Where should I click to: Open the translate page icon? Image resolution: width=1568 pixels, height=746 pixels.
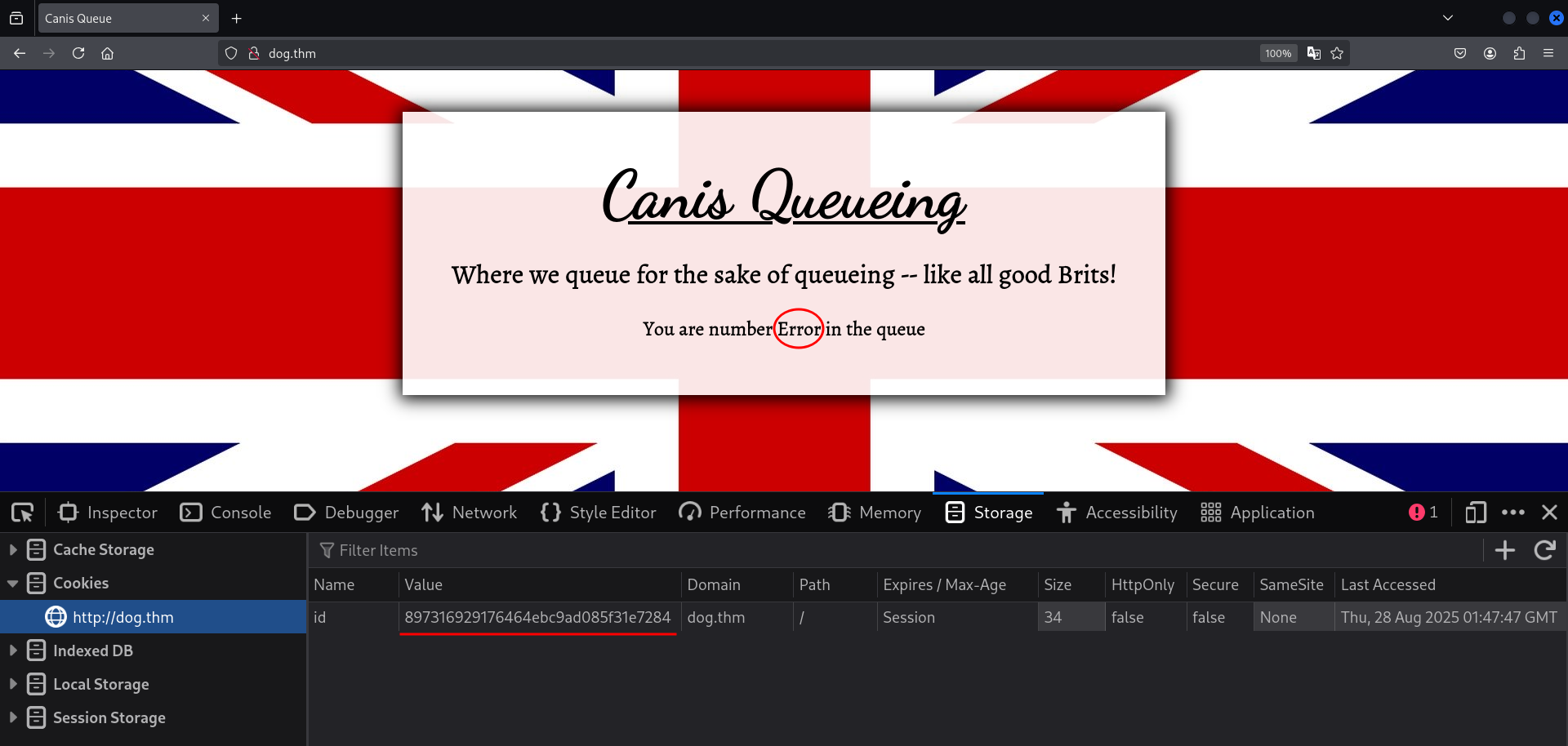point(1313,53)
